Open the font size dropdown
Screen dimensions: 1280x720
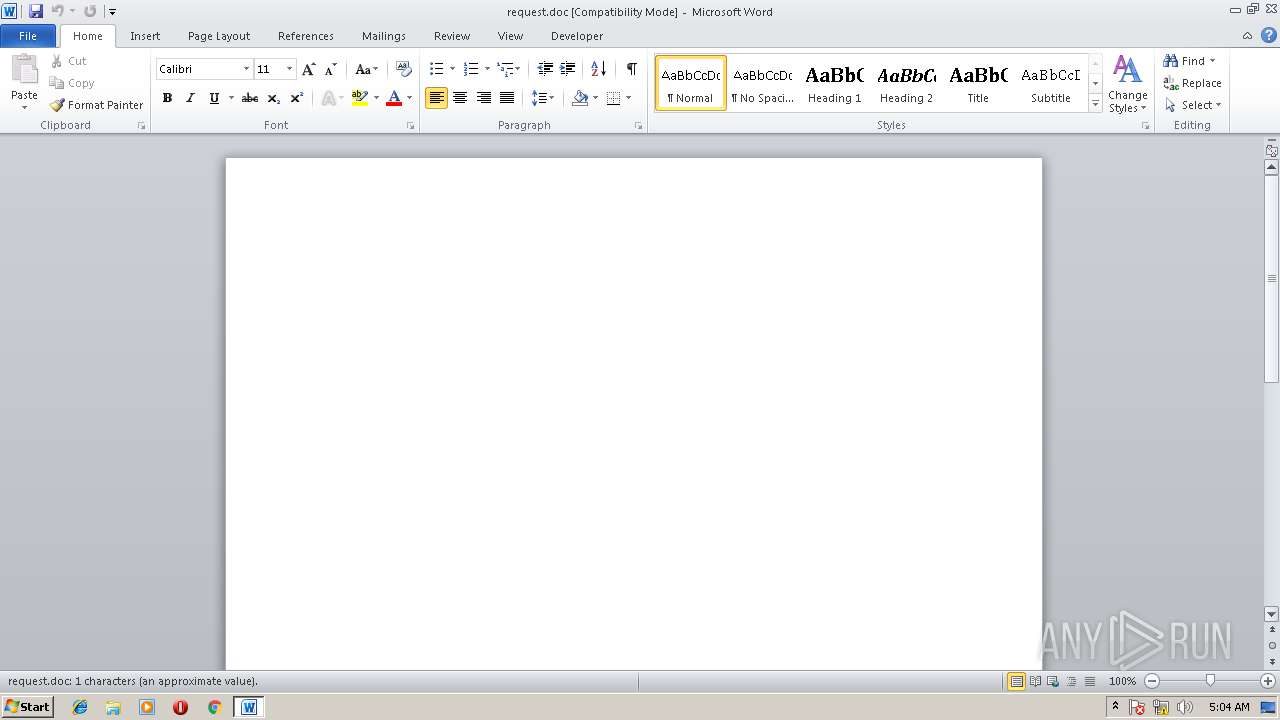[x=290, y=69]
